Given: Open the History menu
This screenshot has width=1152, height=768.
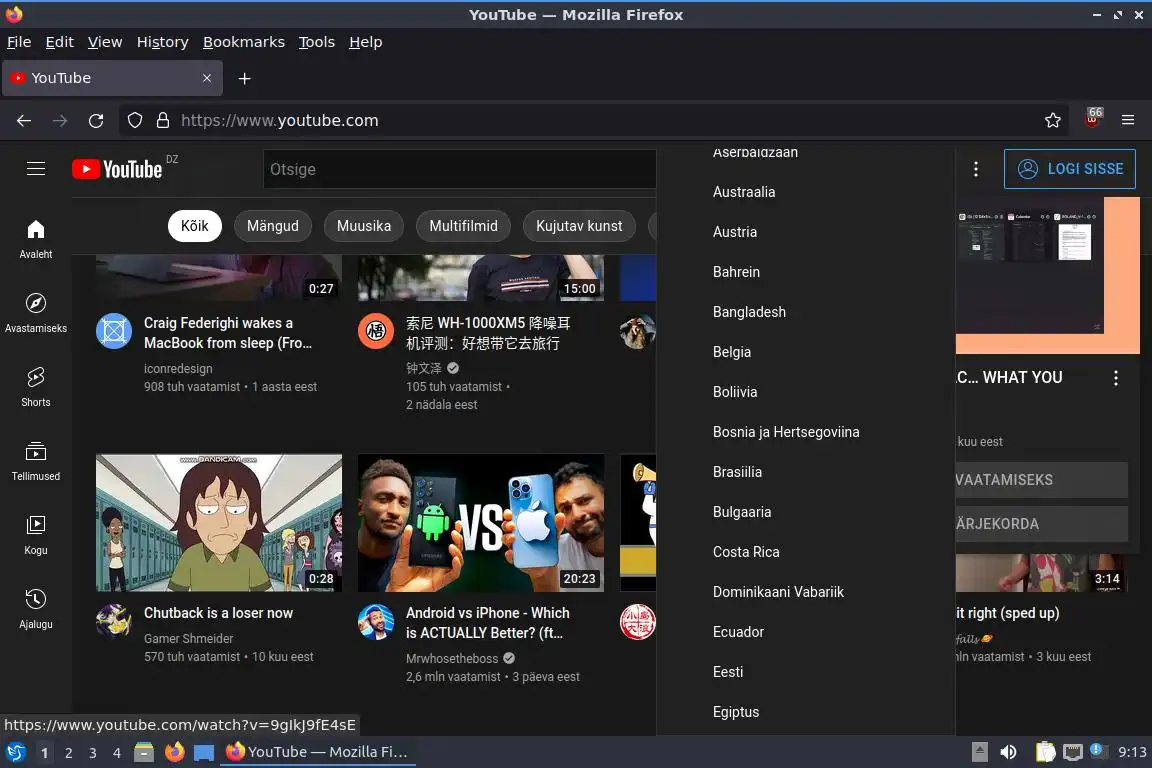Looking at the screenshot, I should [162, 43].
